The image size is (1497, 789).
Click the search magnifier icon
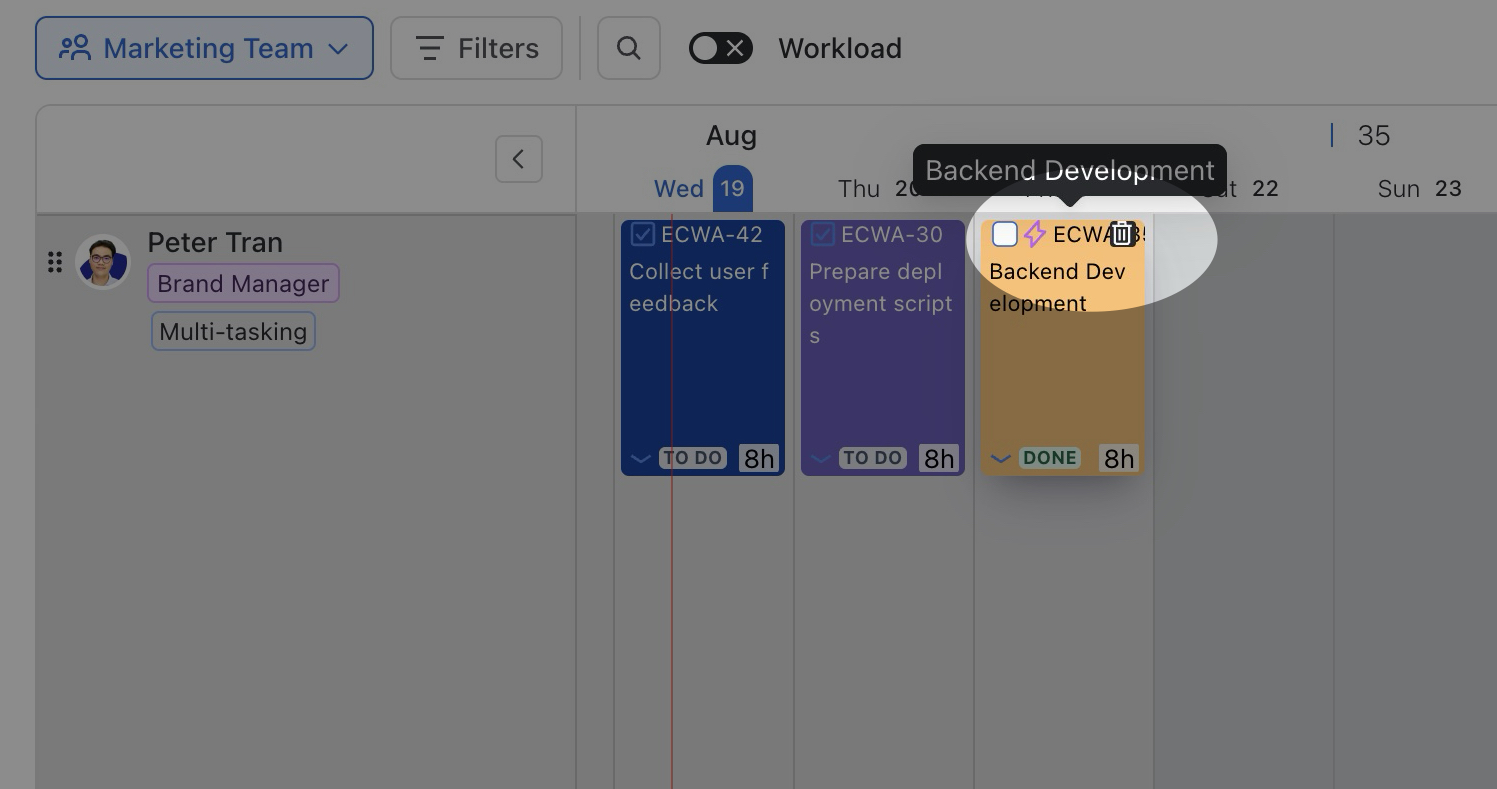[x=628, y=48]
